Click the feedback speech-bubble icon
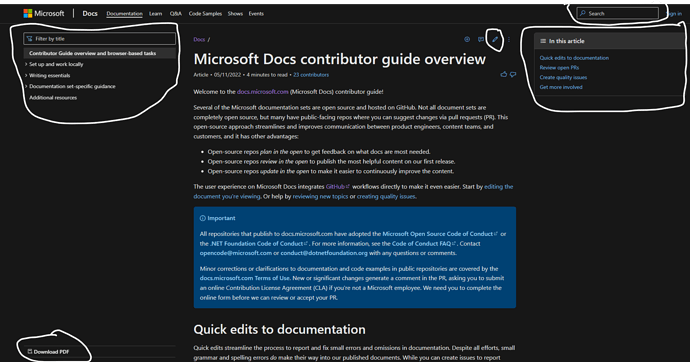 coord(481,39)
